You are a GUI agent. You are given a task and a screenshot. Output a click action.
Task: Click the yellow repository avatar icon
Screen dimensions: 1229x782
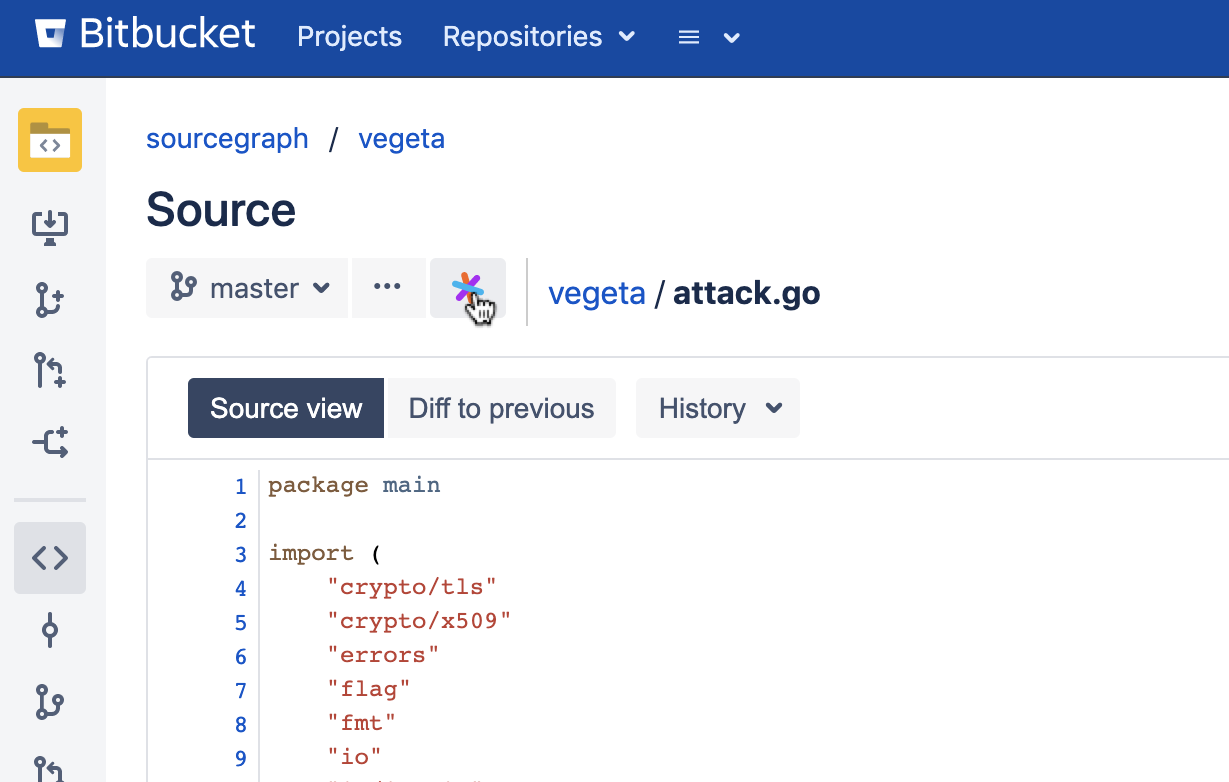(x=50, y=140)
